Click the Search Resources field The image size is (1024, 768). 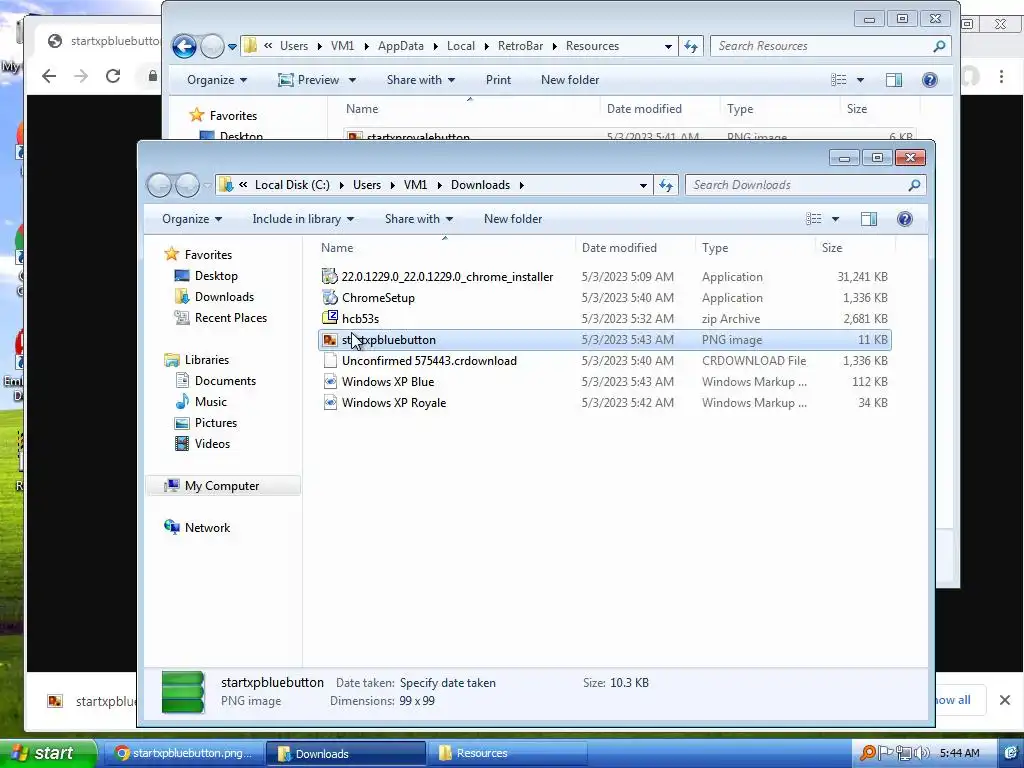[x=830, y=46]
